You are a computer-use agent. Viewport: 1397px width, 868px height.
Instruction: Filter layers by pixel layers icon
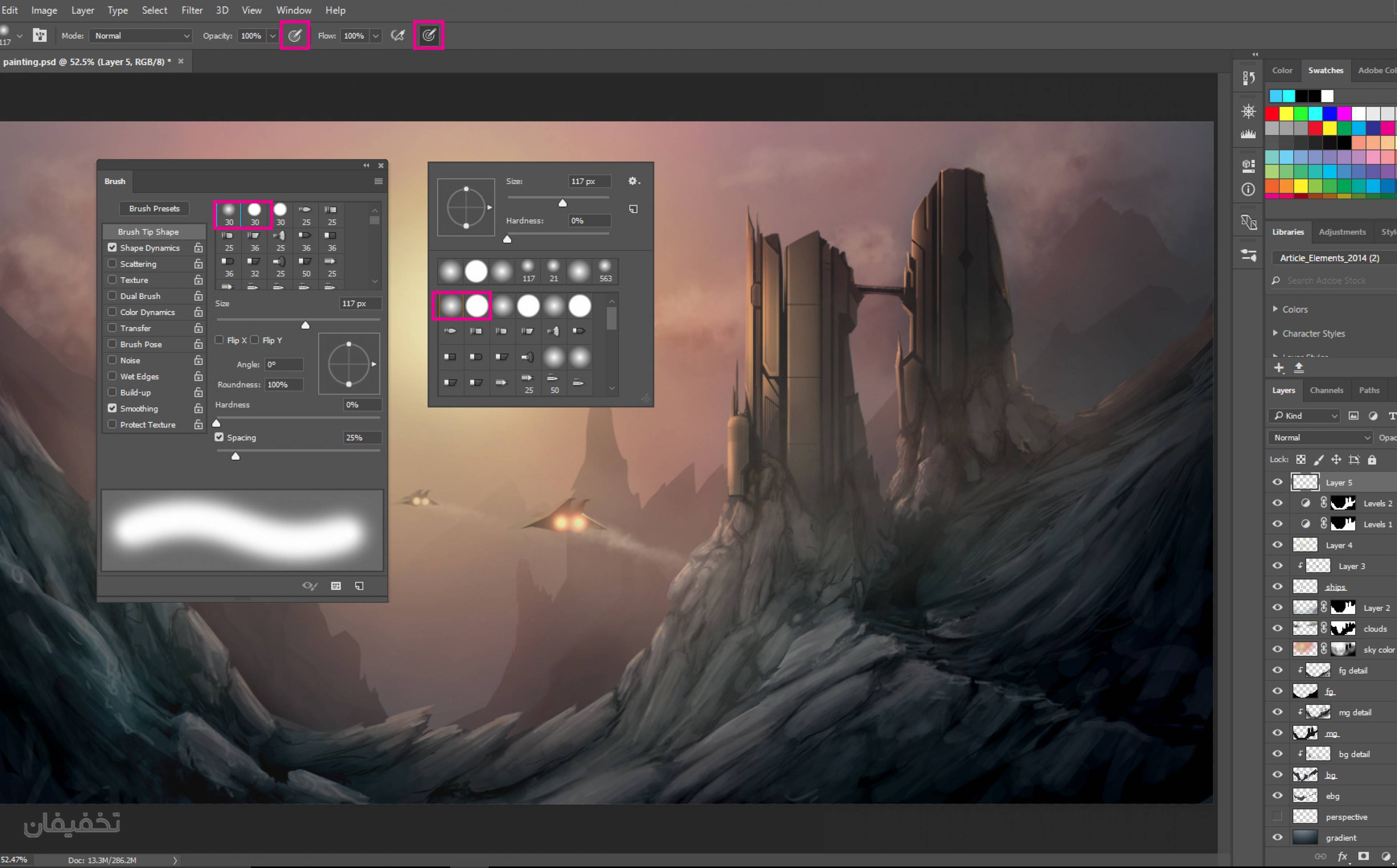[1353, 416]
